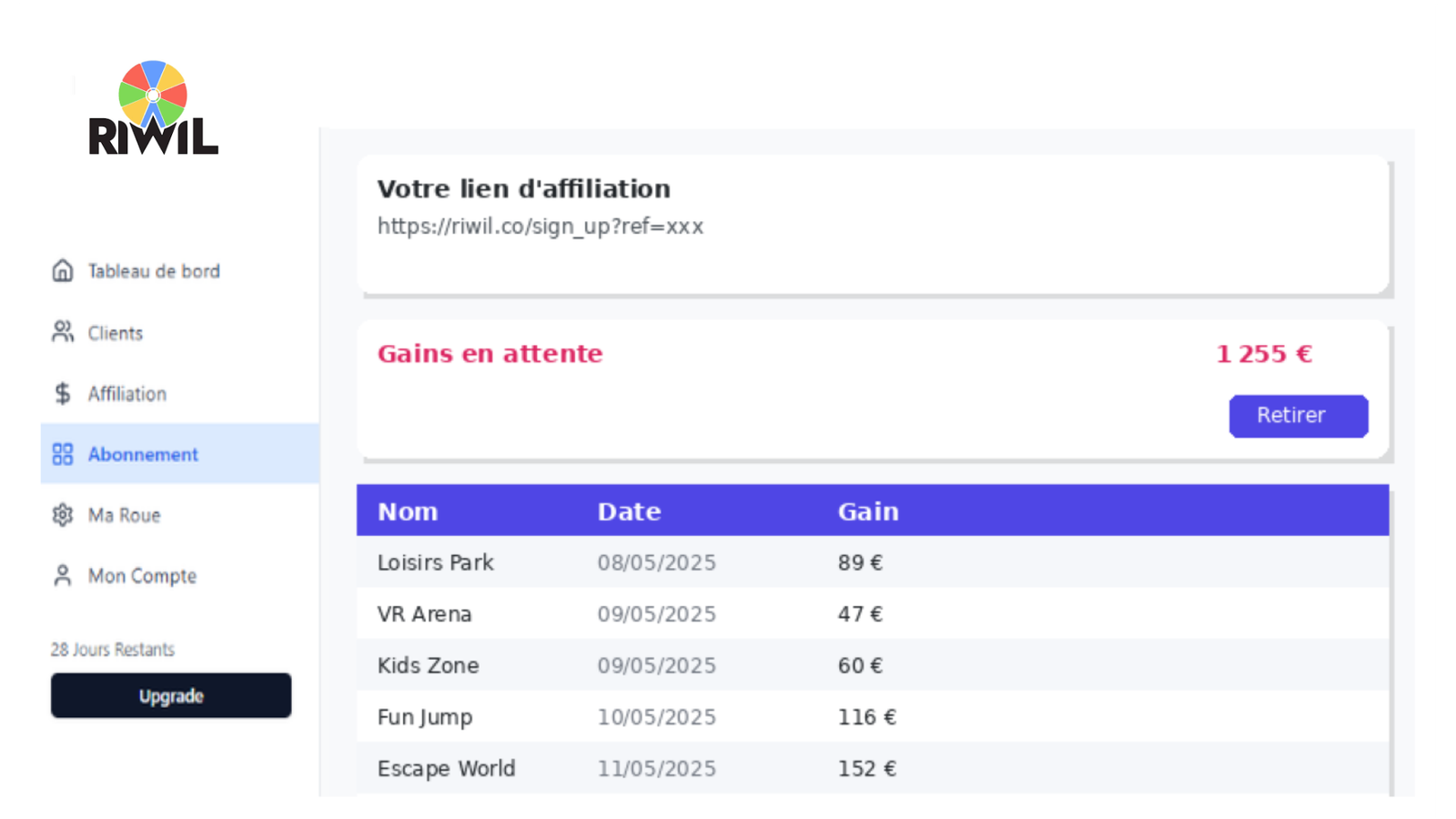Click the people icon next to Clients
The image size is (1456, 819).
pos(63,332)
